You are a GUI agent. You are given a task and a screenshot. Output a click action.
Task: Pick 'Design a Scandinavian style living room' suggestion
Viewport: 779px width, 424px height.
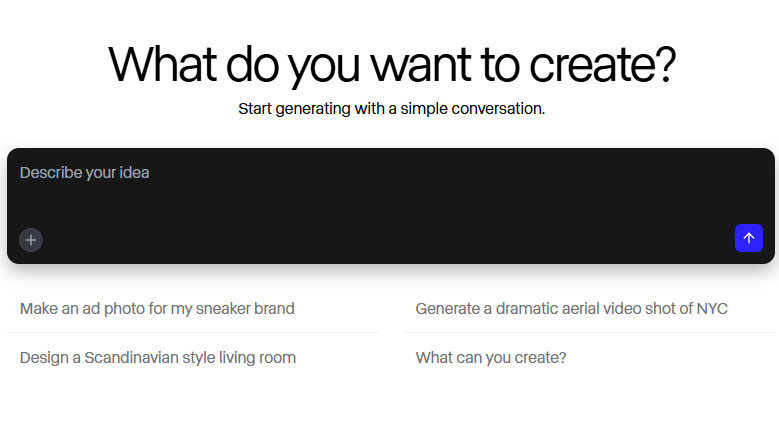pyautogui.click(x=158, y=358)
